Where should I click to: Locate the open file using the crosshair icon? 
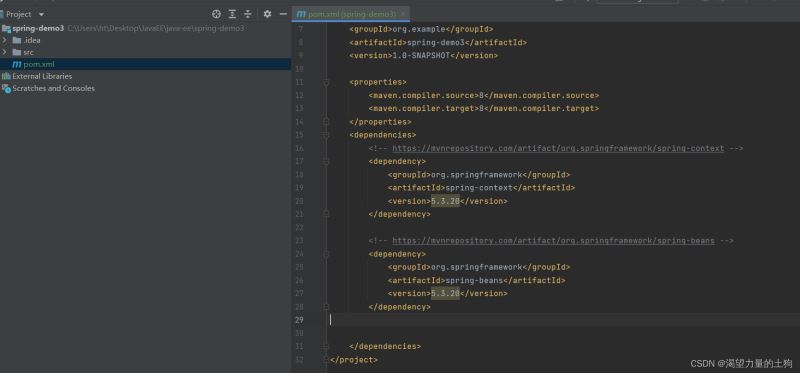(x=216, y=14)
